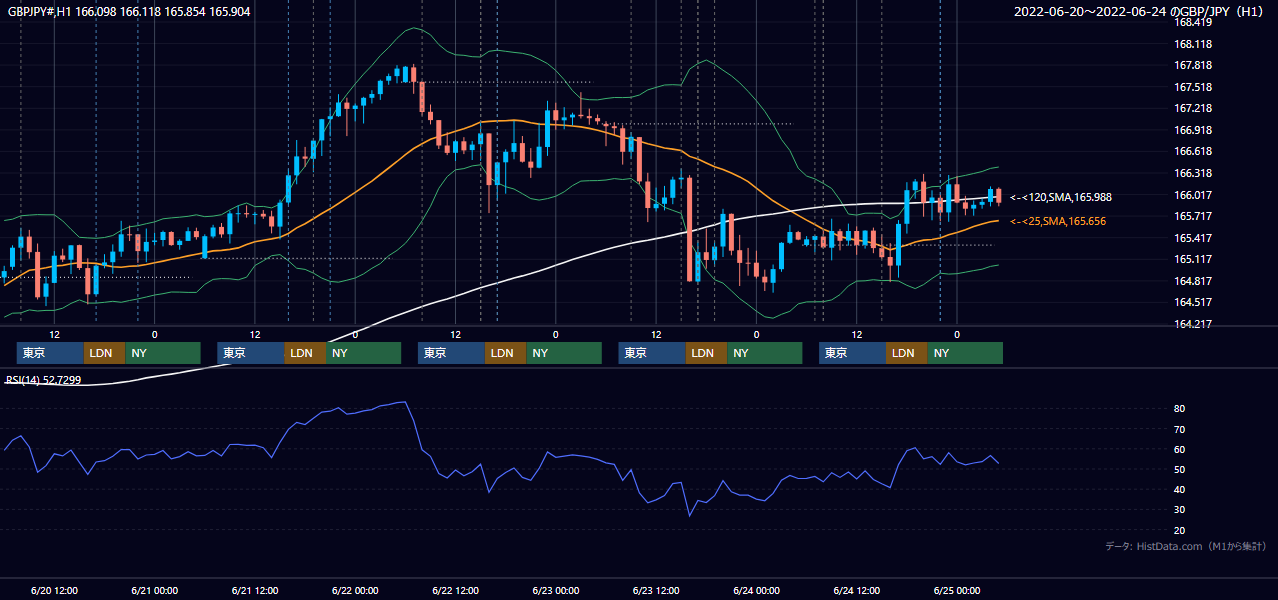Click price axis value 166.318
This screenshot has width=1278, height=600.
(x=1192, y=173)
